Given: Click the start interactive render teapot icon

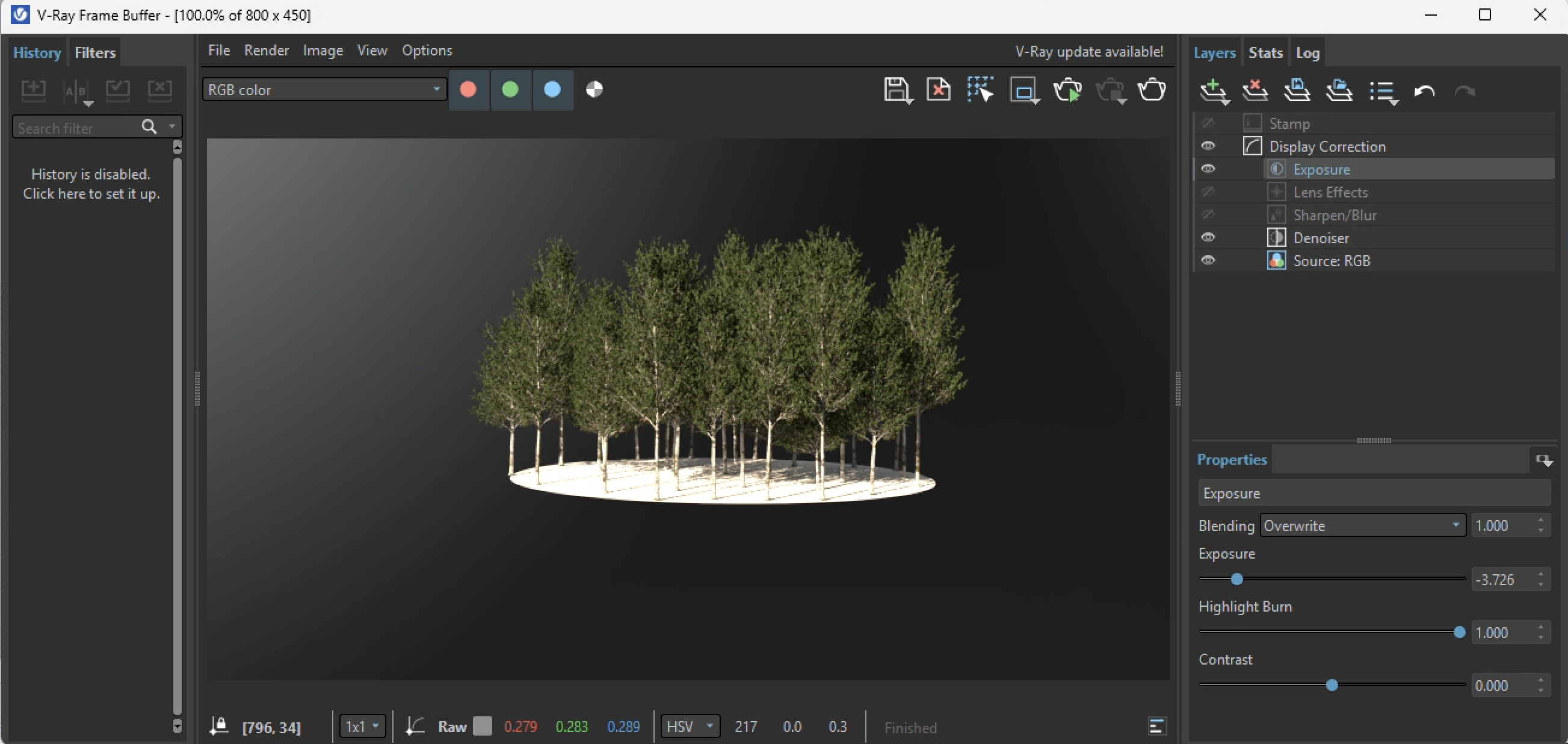Looking at the screenshot, I should click(x=1067, y=90).
